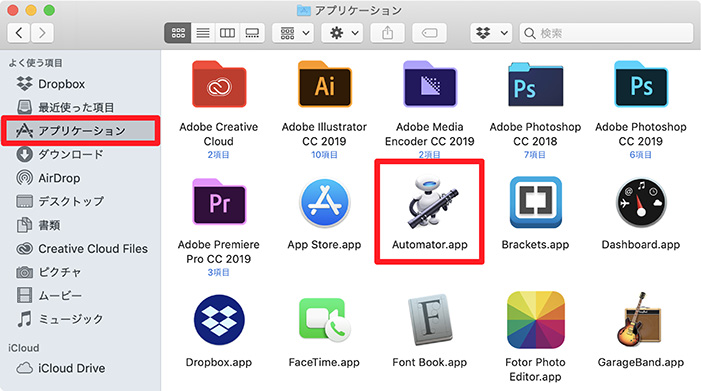Click the Edit Tags toolbar button
This screenshot has height=391, width=701.
pos(429,33)
